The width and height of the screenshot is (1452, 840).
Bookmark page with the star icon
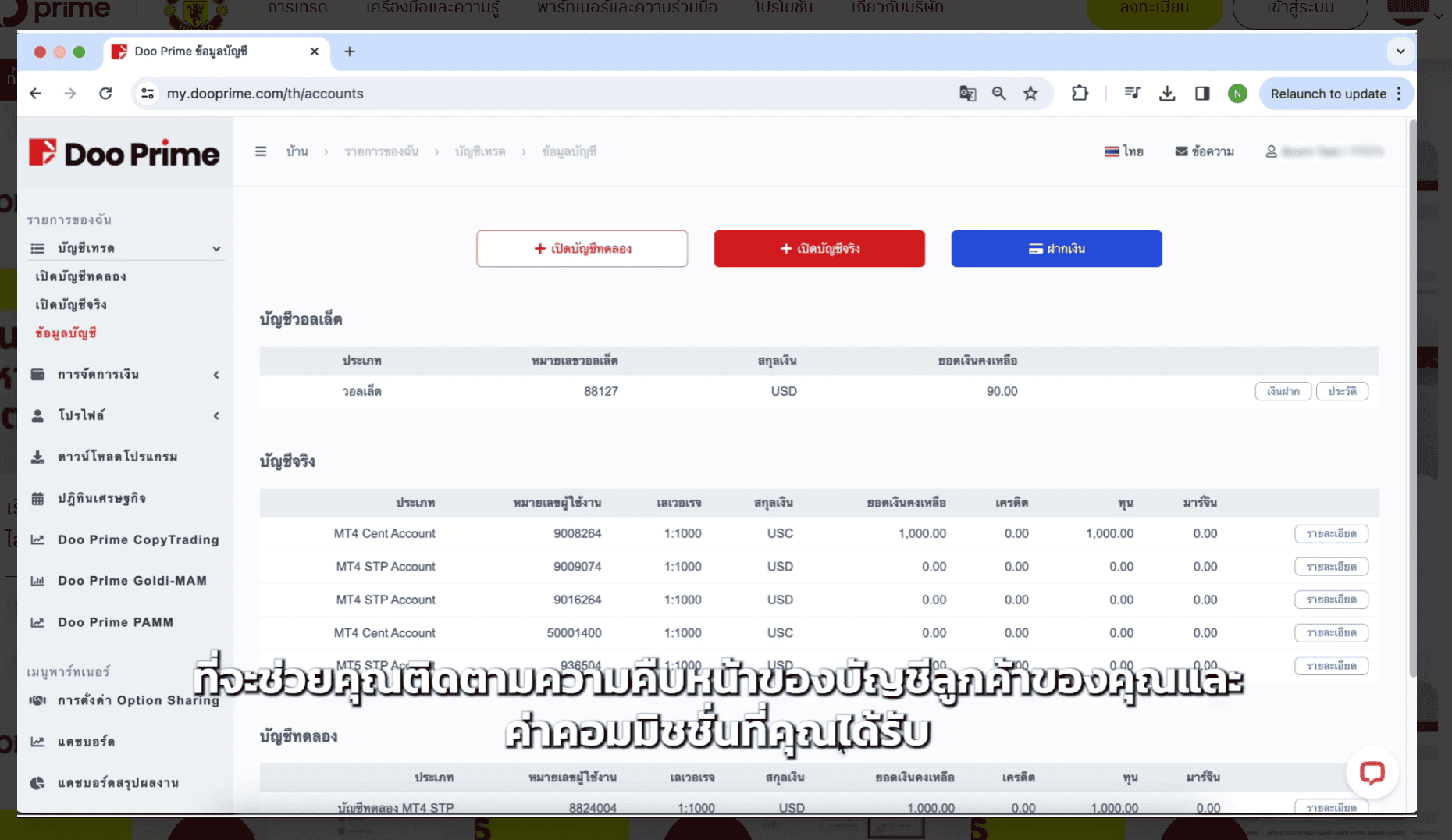(1030, 94)
